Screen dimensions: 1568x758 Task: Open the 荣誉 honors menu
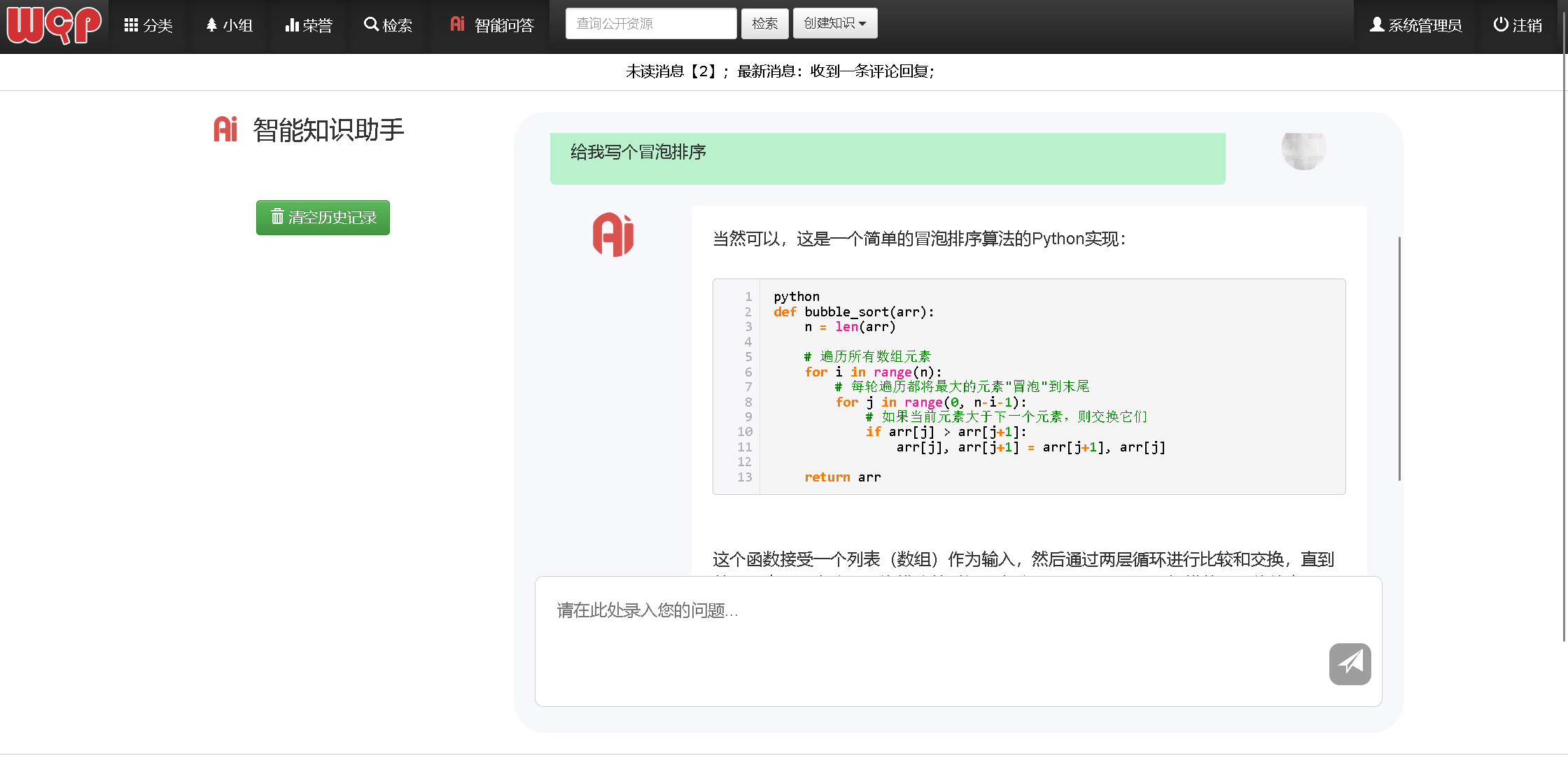click(309, 26)
